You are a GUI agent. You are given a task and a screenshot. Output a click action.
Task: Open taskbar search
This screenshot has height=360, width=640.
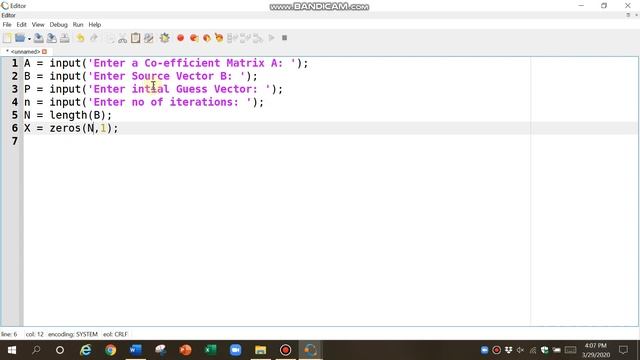point(36,350)
